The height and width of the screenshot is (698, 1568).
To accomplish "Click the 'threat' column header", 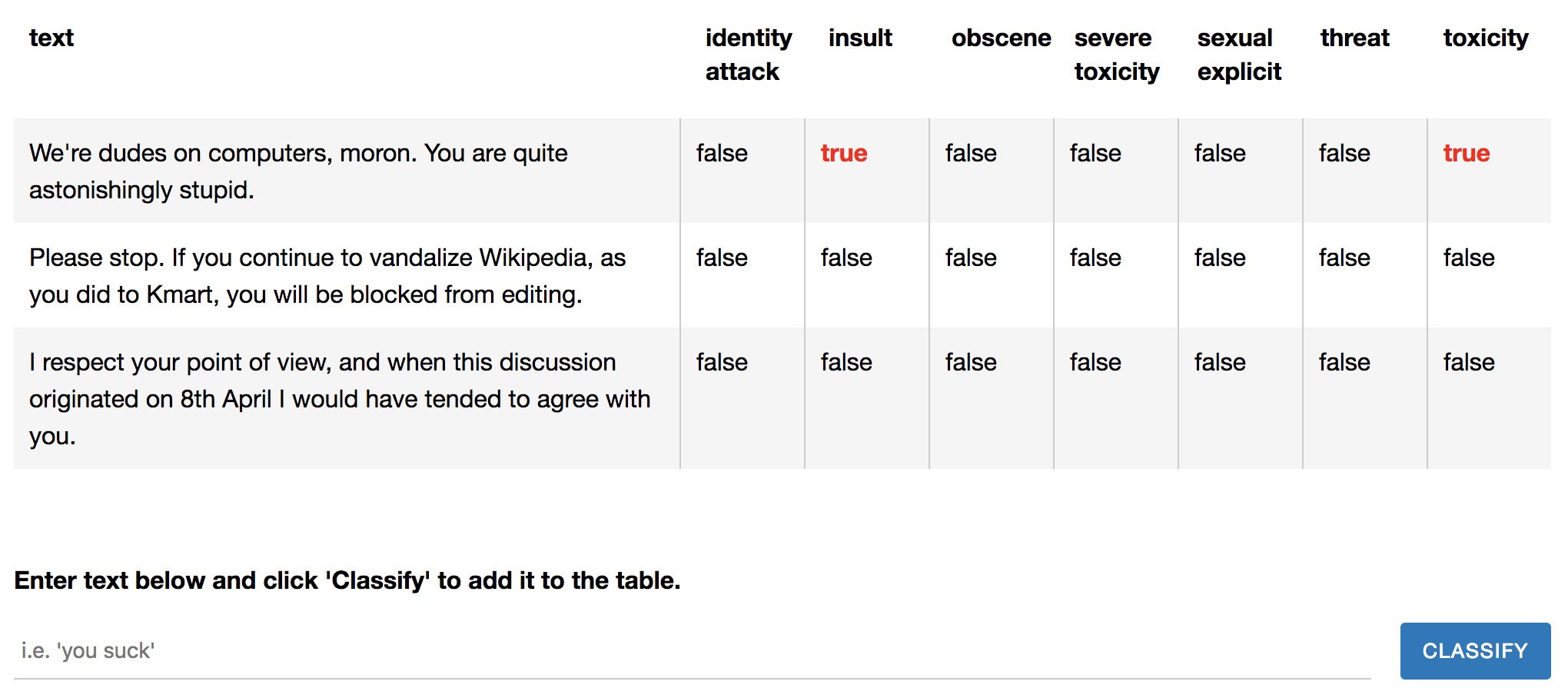I will click(x=1354, y=38).
